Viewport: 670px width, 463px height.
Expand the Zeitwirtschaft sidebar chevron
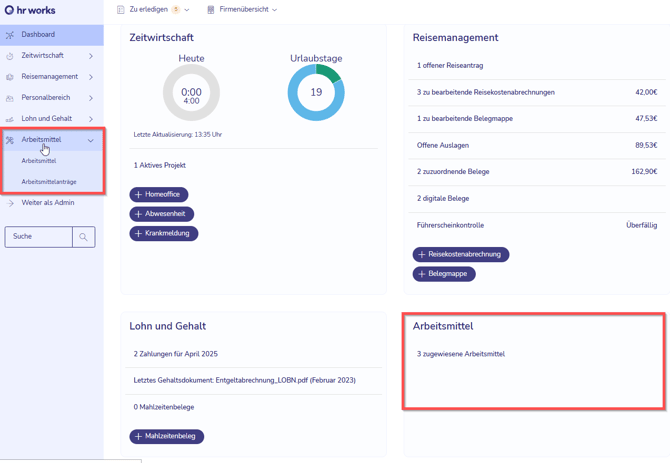coord(91,56)
